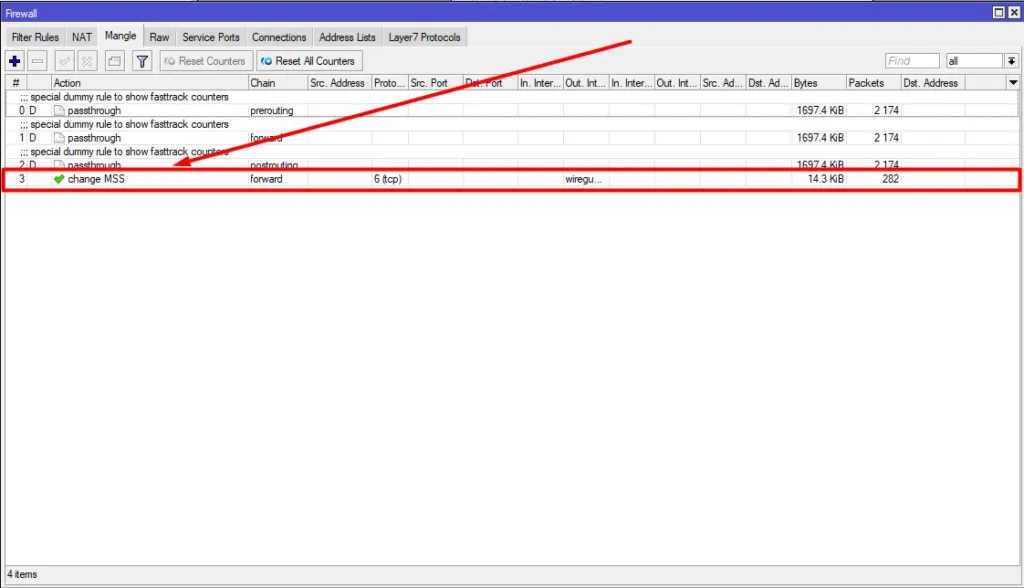Click the checkmark enable rule icon

click(x=65, y=61)
